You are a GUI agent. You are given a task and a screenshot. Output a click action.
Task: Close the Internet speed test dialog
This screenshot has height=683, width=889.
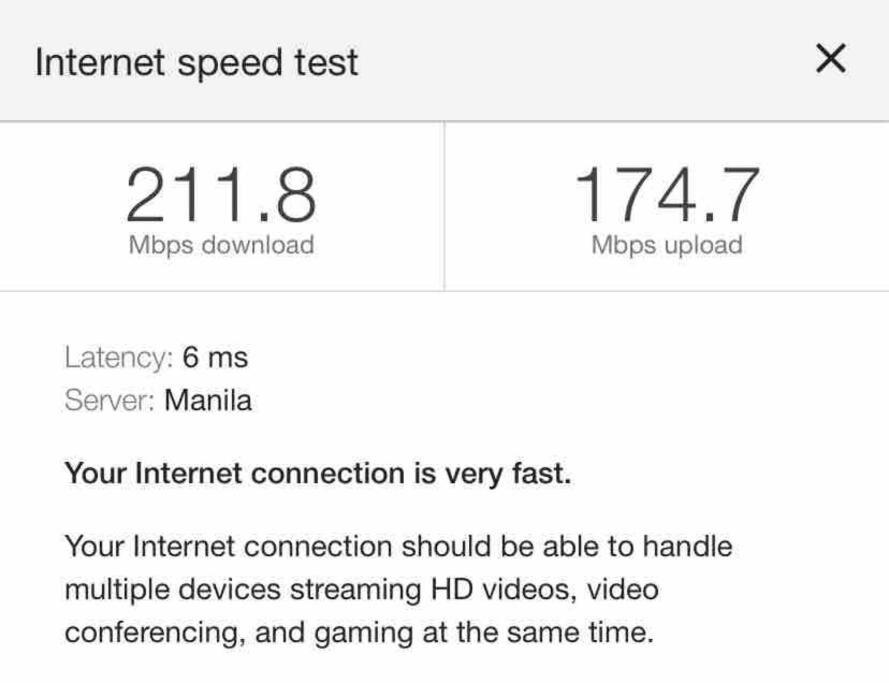[831, 60]
